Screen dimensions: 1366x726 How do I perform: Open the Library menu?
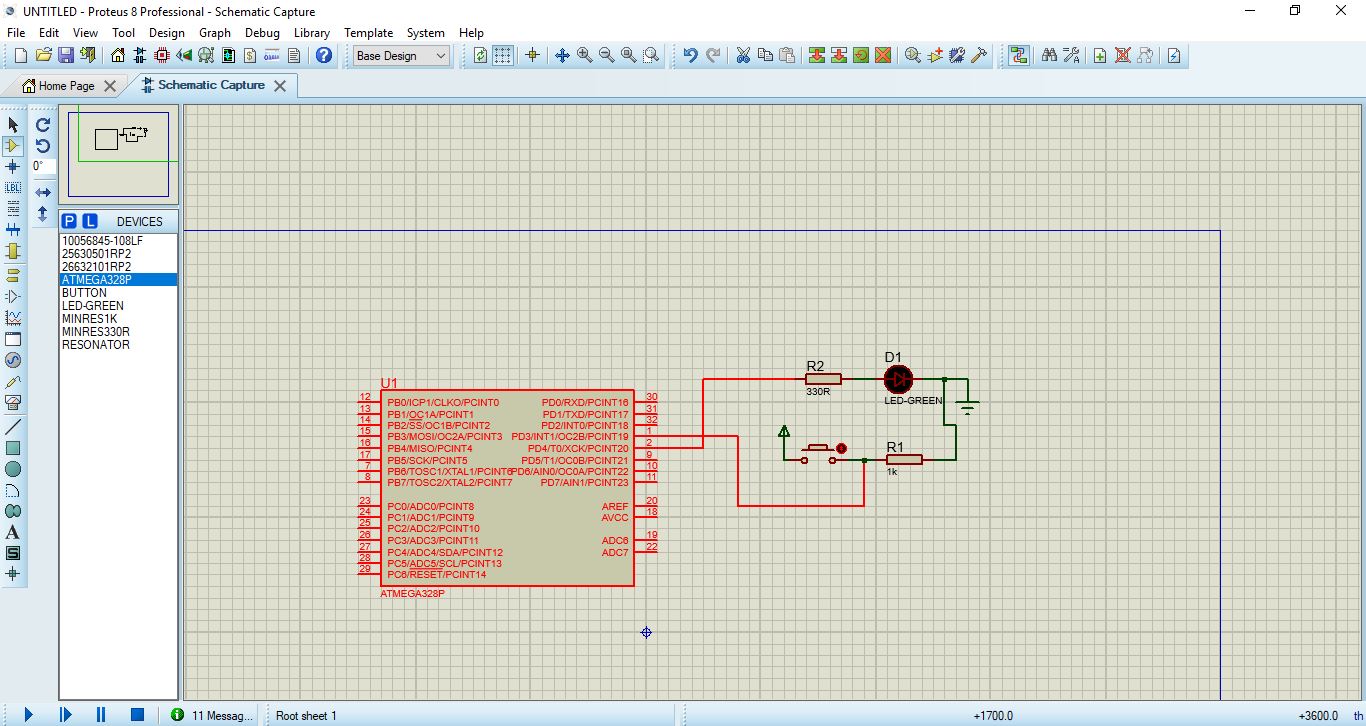(x=311, y=33)
